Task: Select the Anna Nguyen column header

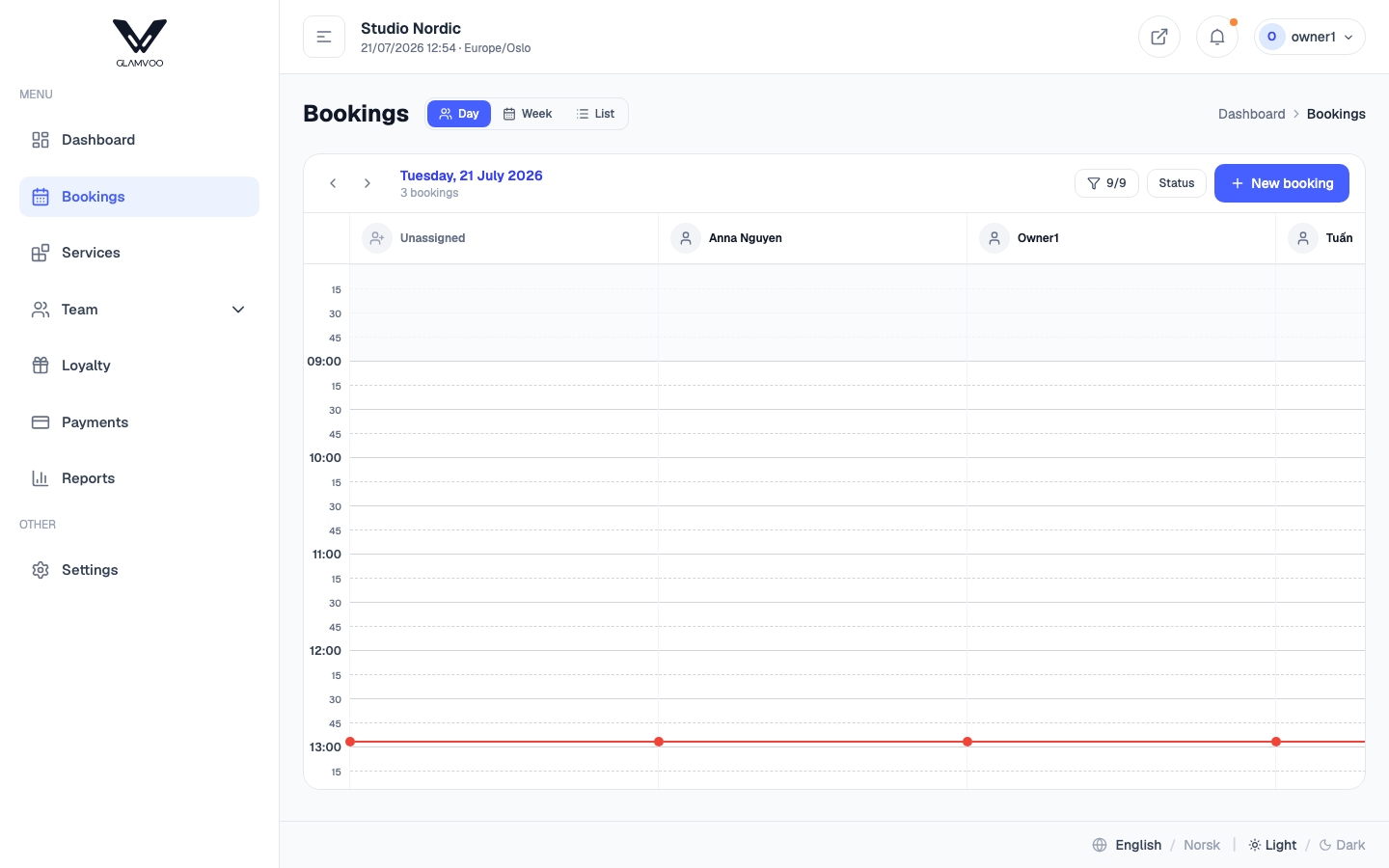Action: point(813,238)
